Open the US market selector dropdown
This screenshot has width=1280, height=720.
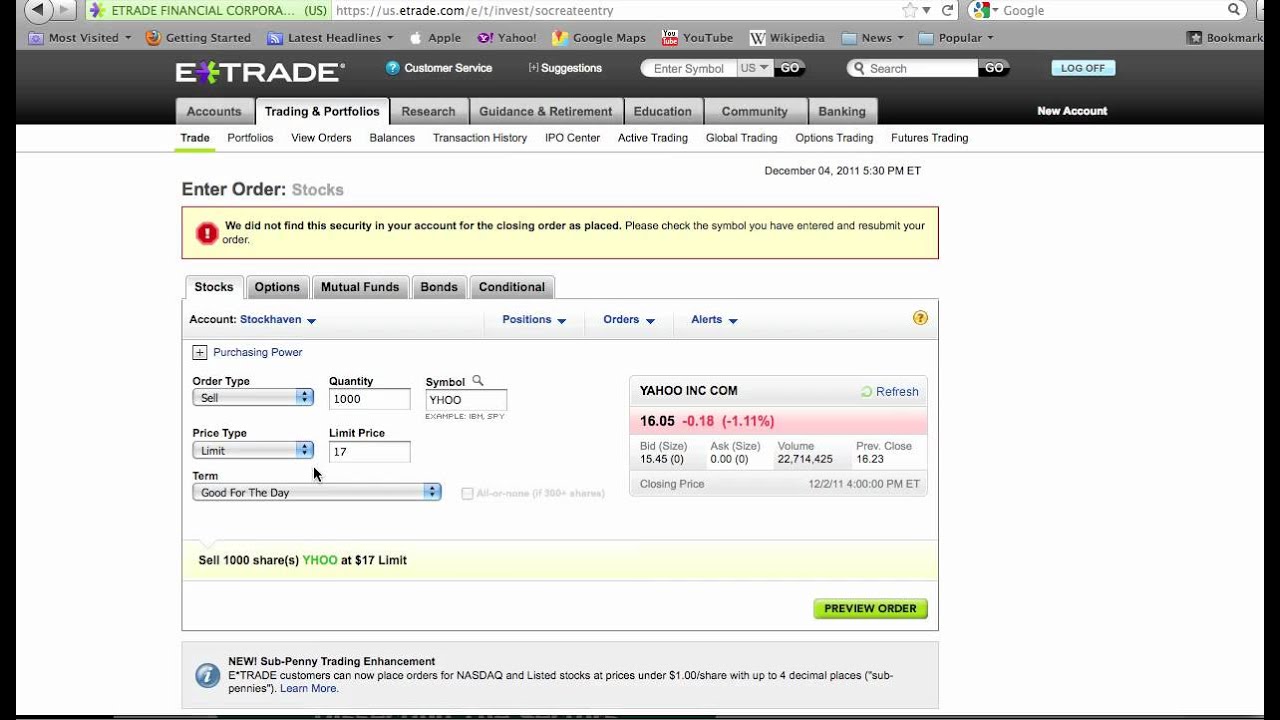755,68
